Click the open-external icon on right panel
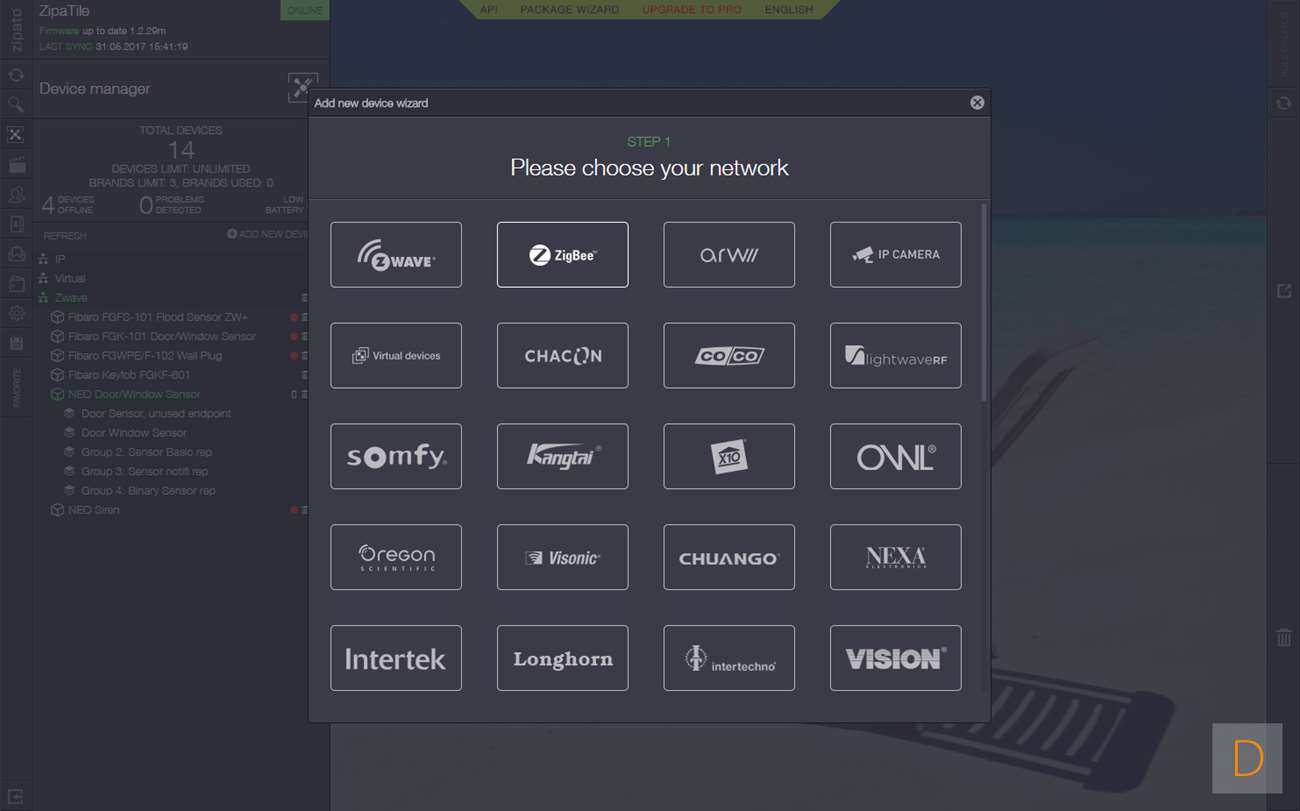1300x811 pixels. [1284, 291]
